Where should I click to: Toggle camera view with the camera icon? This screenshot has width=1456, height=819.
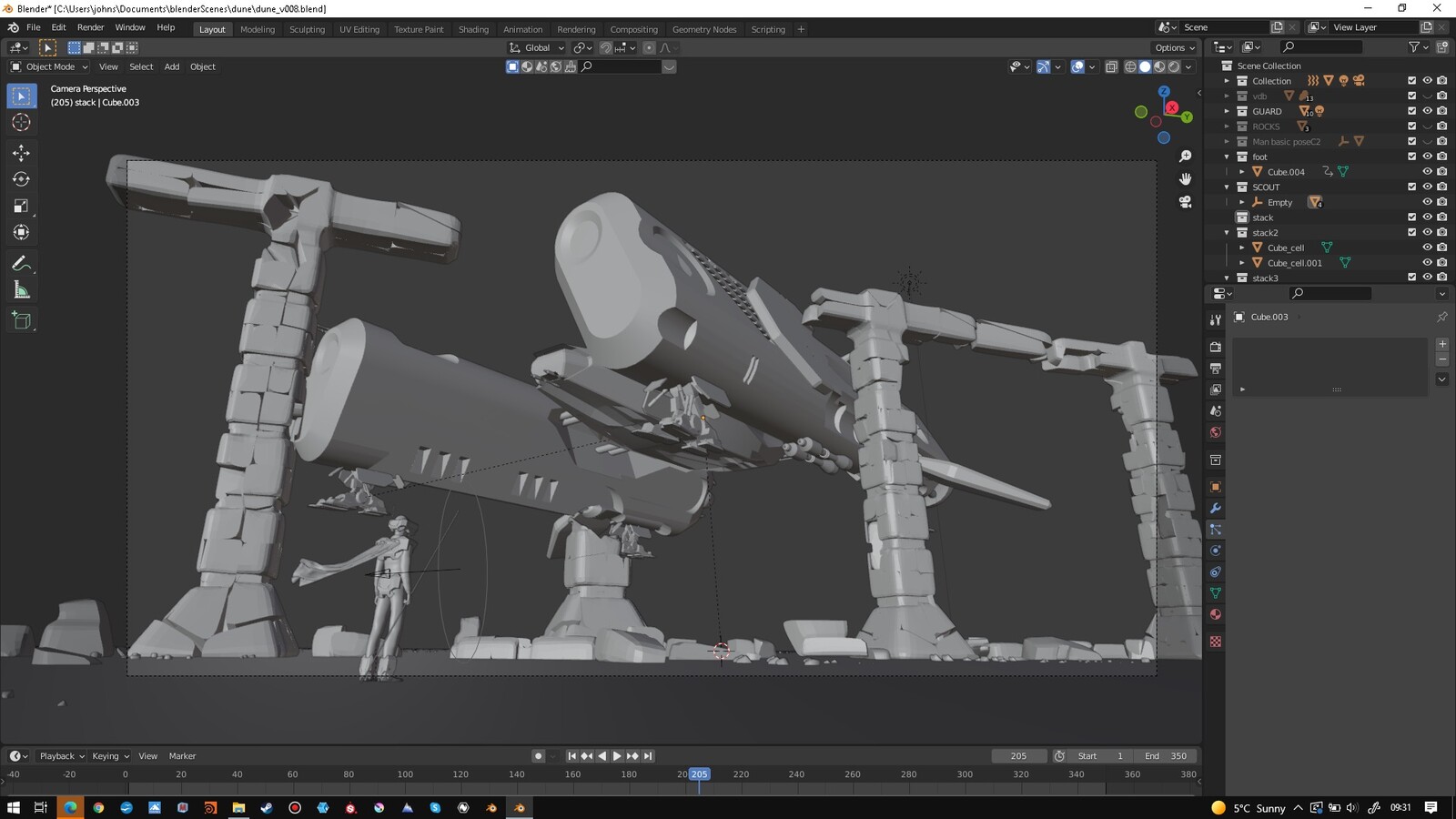point(1185,202)
